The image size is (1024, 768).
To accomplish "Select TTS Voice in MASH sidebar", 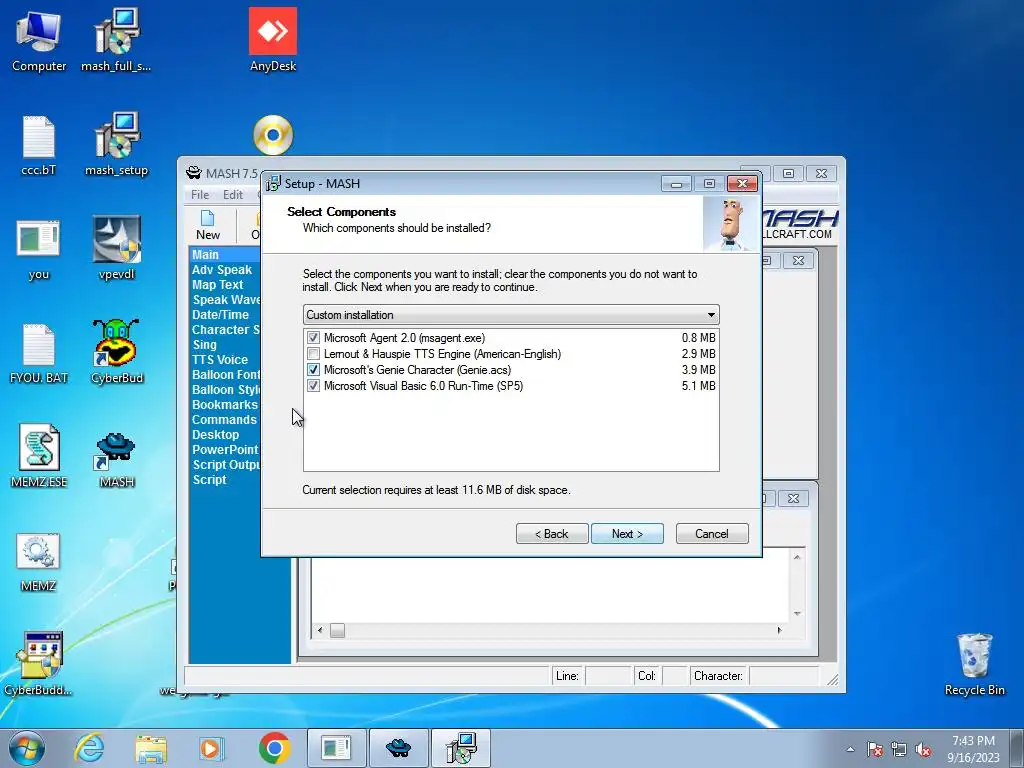I will click(x=220, y=360).
